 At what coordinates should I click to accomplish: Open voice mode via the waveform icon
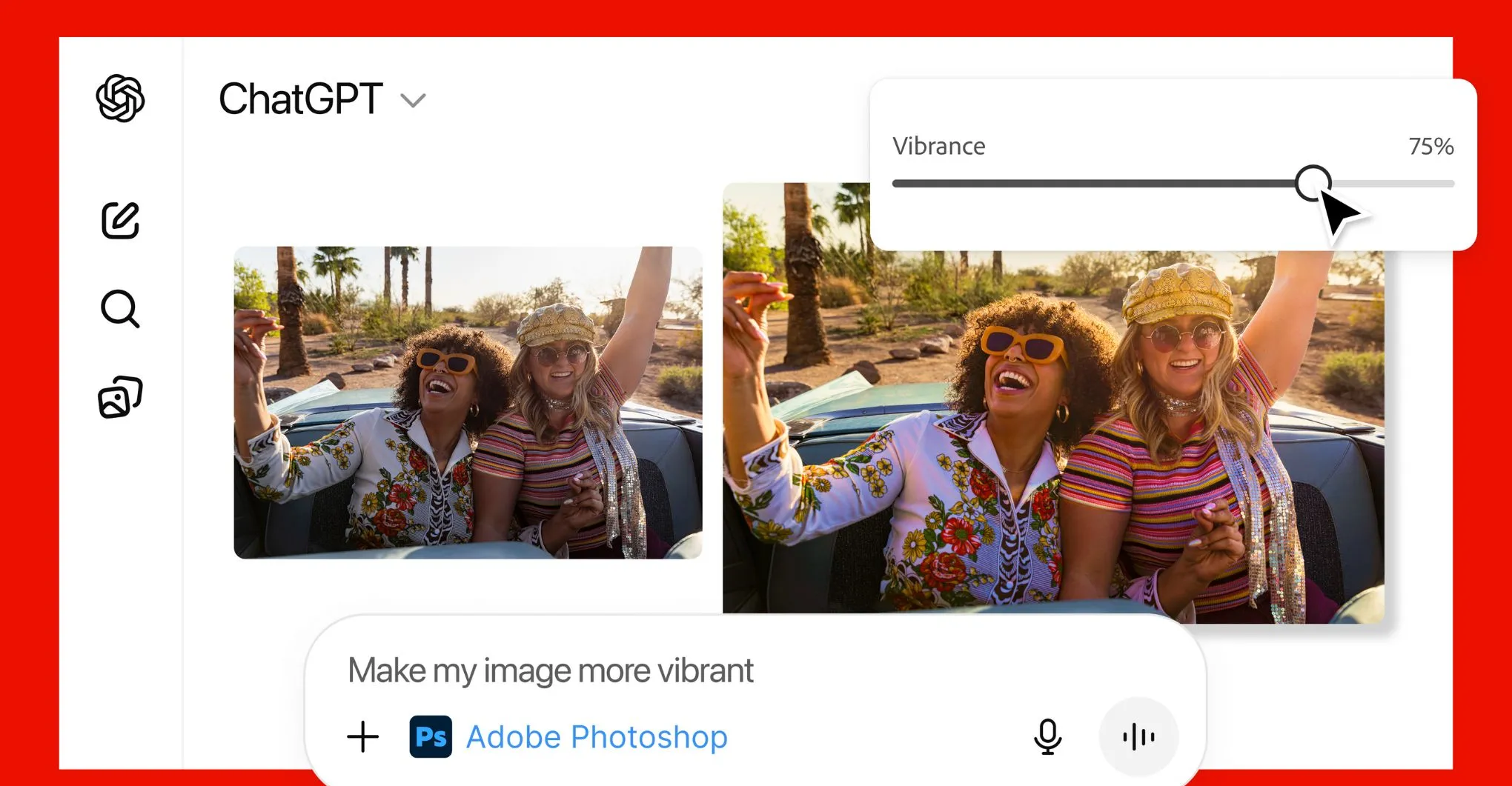(x=1138, y=736)
